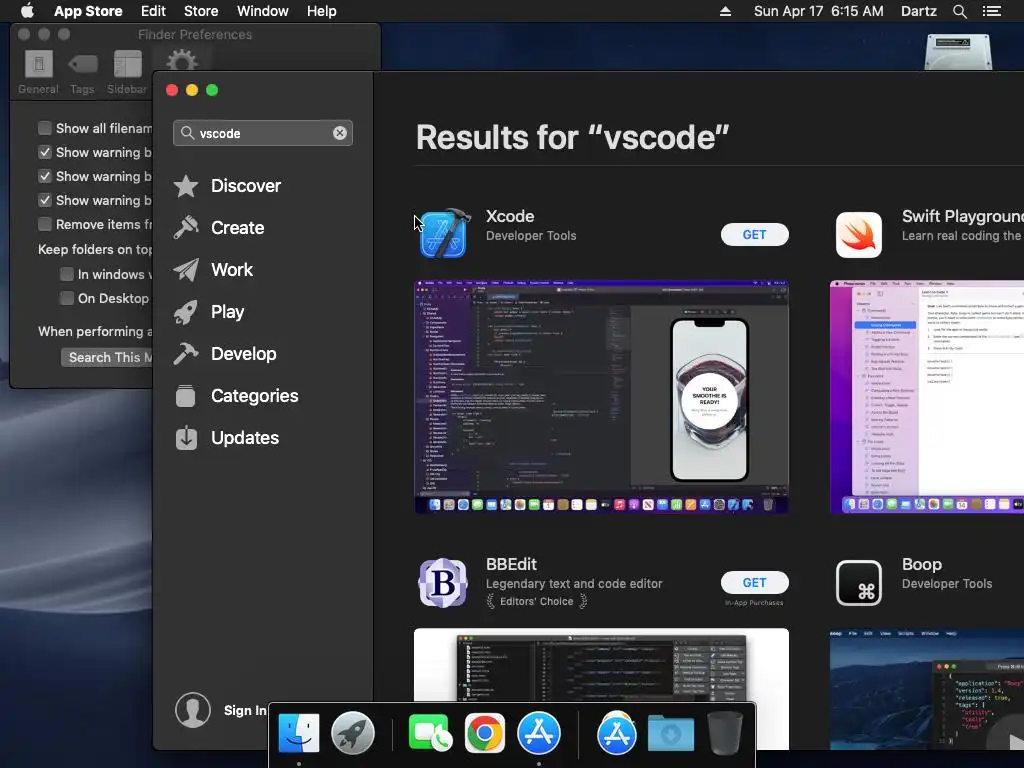Enable Keep folders on top On Desktop
This screenshot has height=768, width=1024.
(x=67, y=298)
